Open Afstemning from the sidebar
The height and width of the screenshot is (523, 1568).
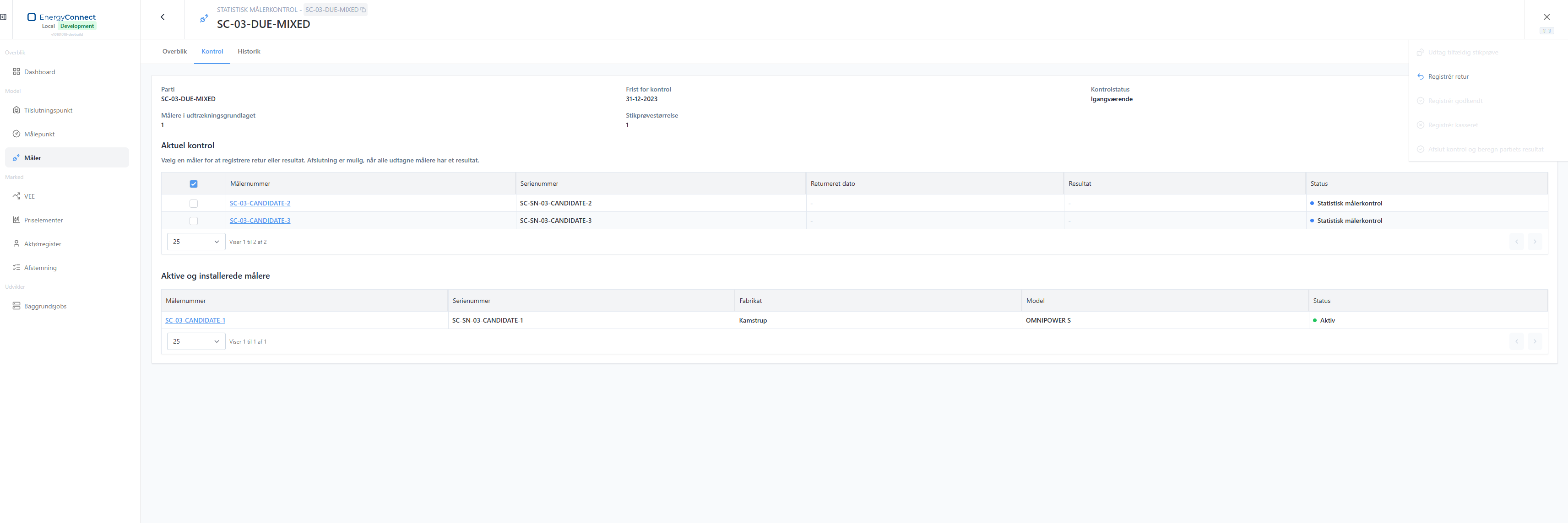click(67, 268)
